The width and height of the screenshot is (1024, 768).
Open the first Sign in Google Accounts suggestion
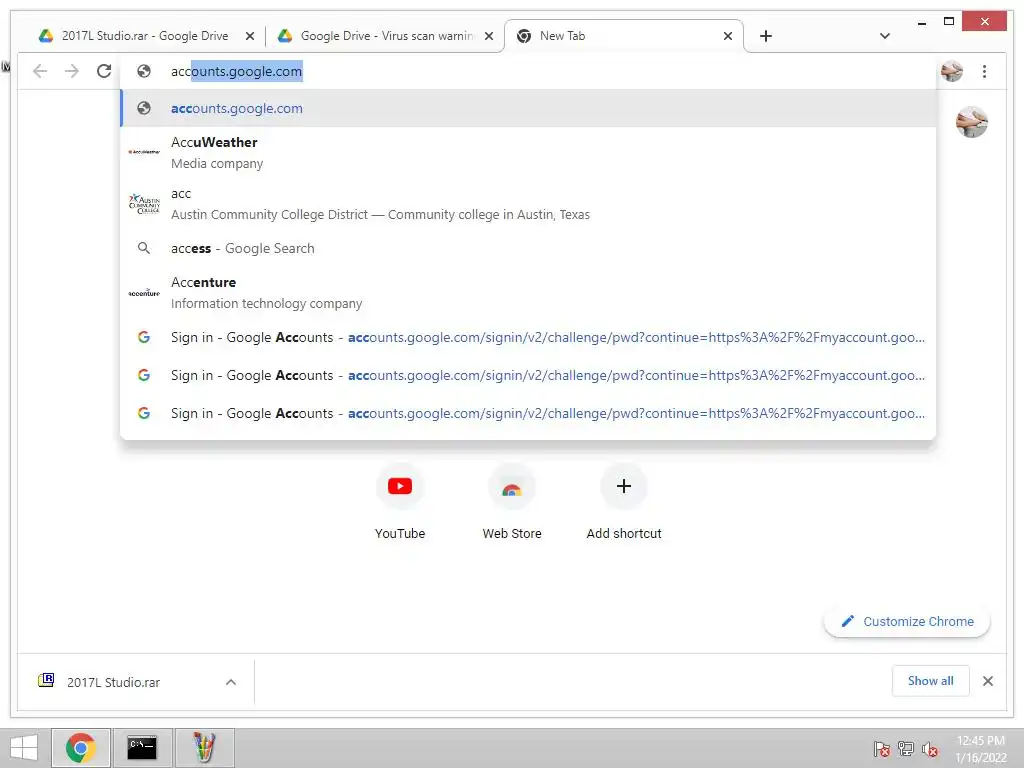[x=528, y=337]
